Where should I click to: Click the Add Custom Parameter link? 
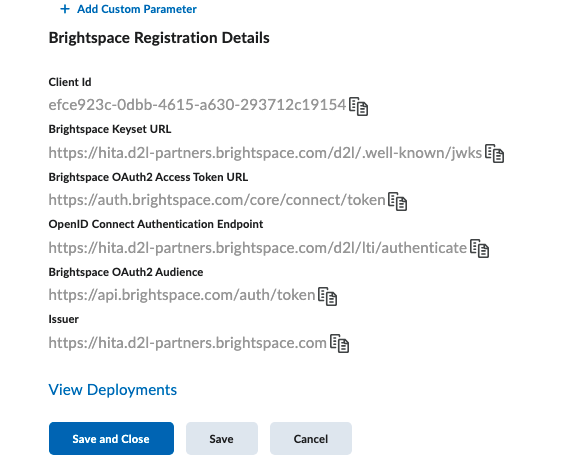[x=137, y=9]
